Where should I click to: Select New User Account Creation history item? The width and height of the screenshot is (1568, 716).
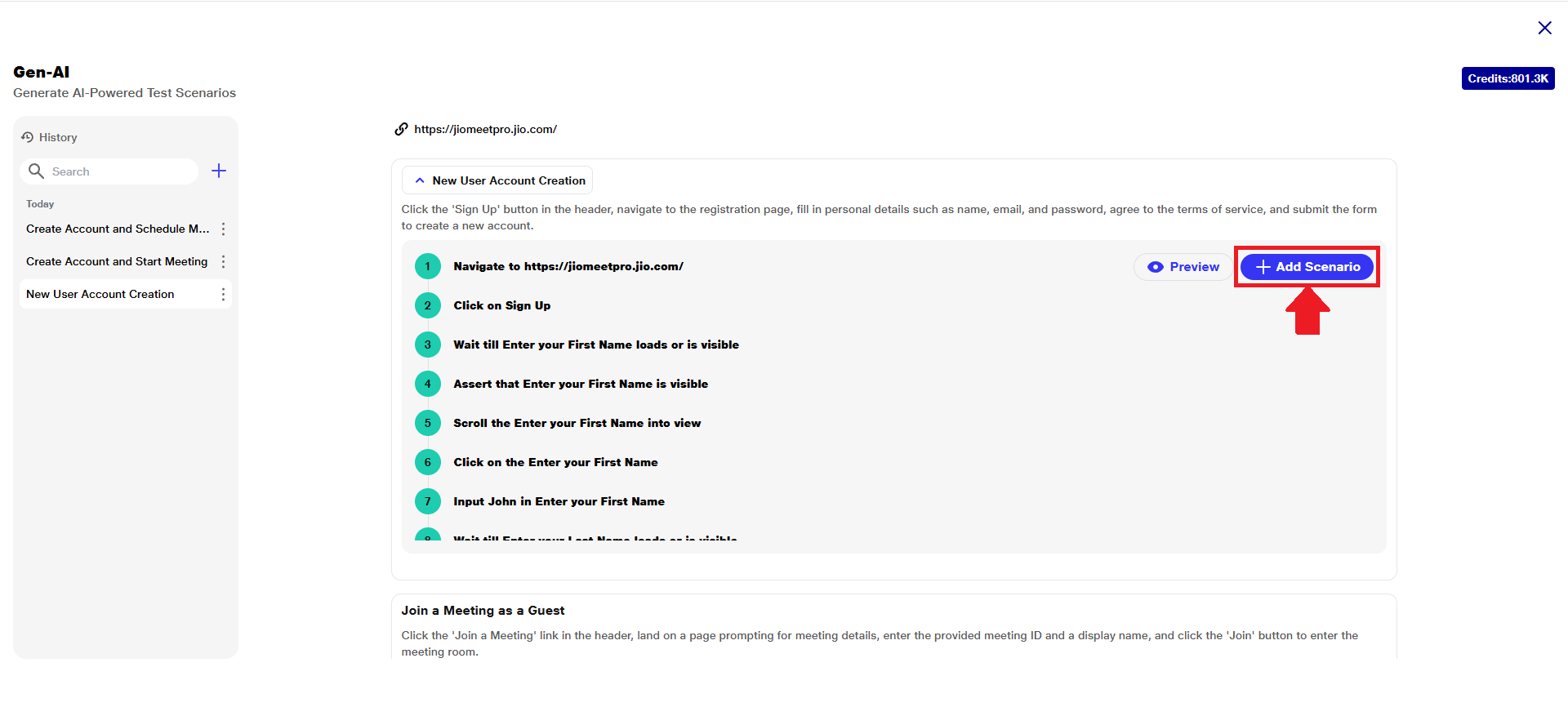[100, 294]
